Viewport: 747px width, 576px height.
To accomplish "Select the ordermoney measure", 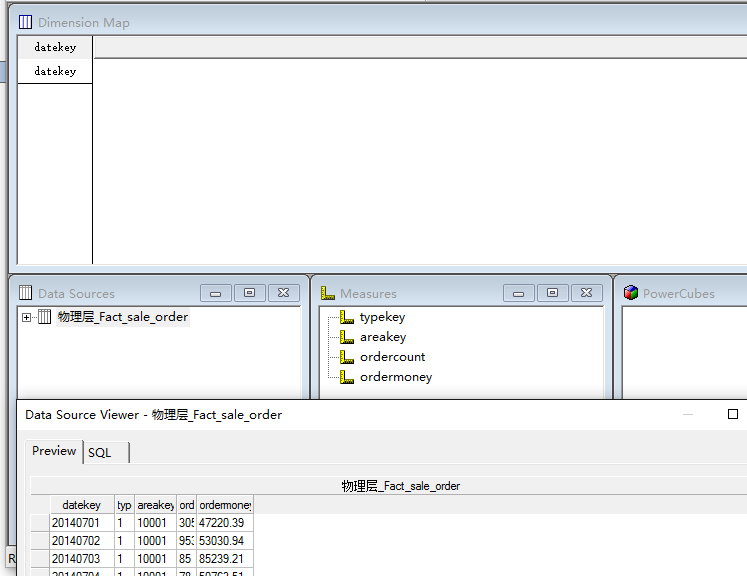I will [396, 377].
